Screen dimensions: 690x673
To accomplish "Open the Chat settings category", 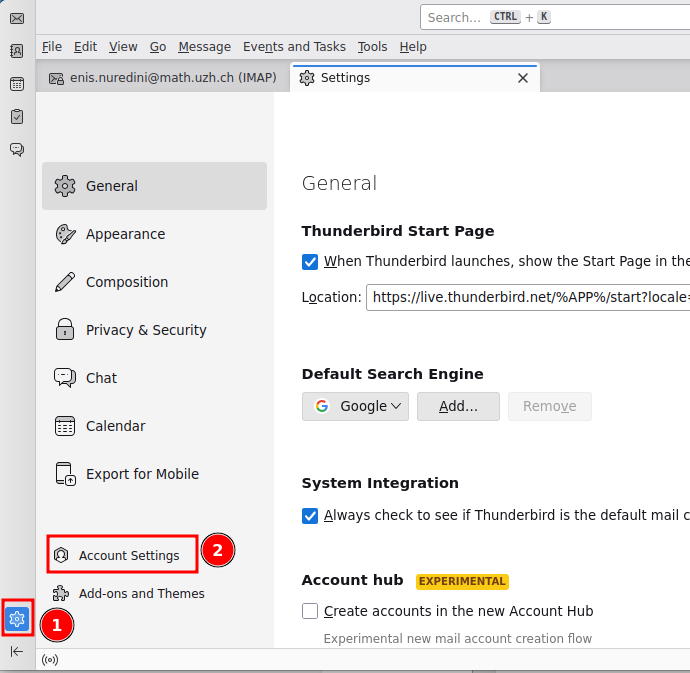I will tap(154, 378).
